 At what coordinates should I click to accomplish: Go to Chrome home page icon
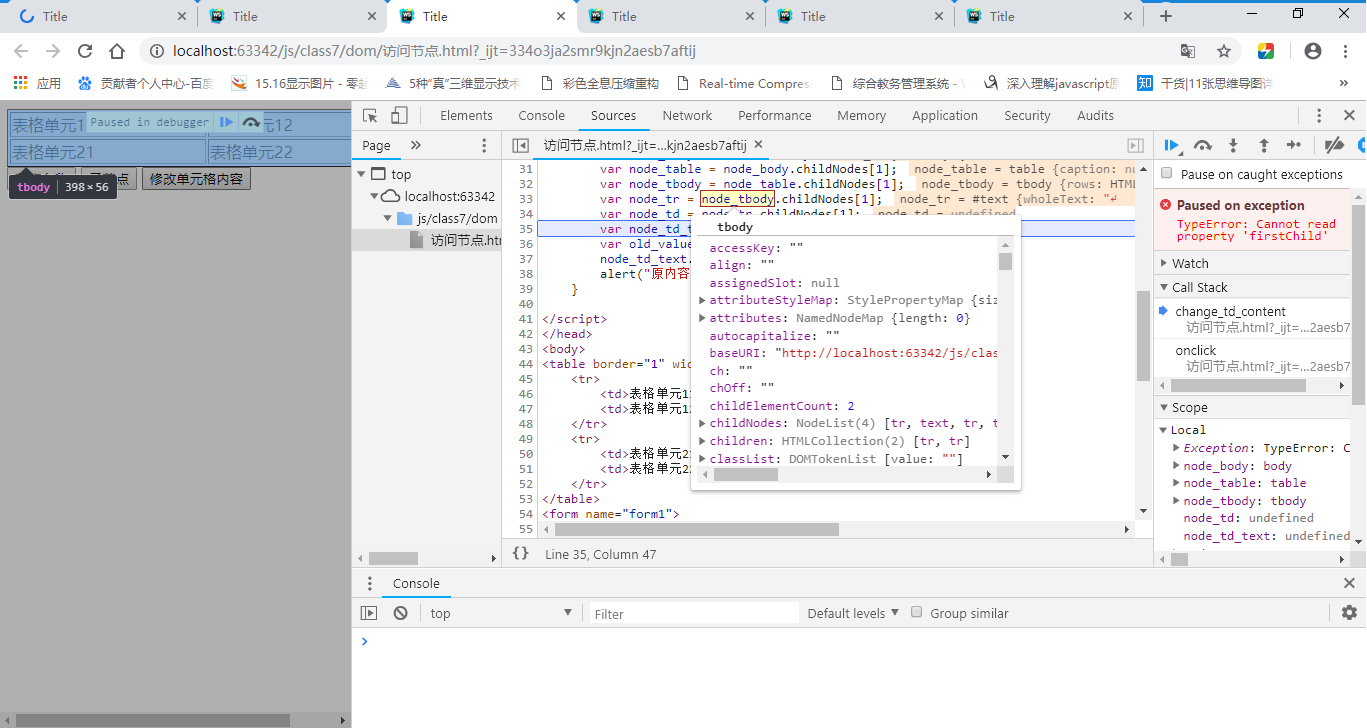tap(117, 51)
